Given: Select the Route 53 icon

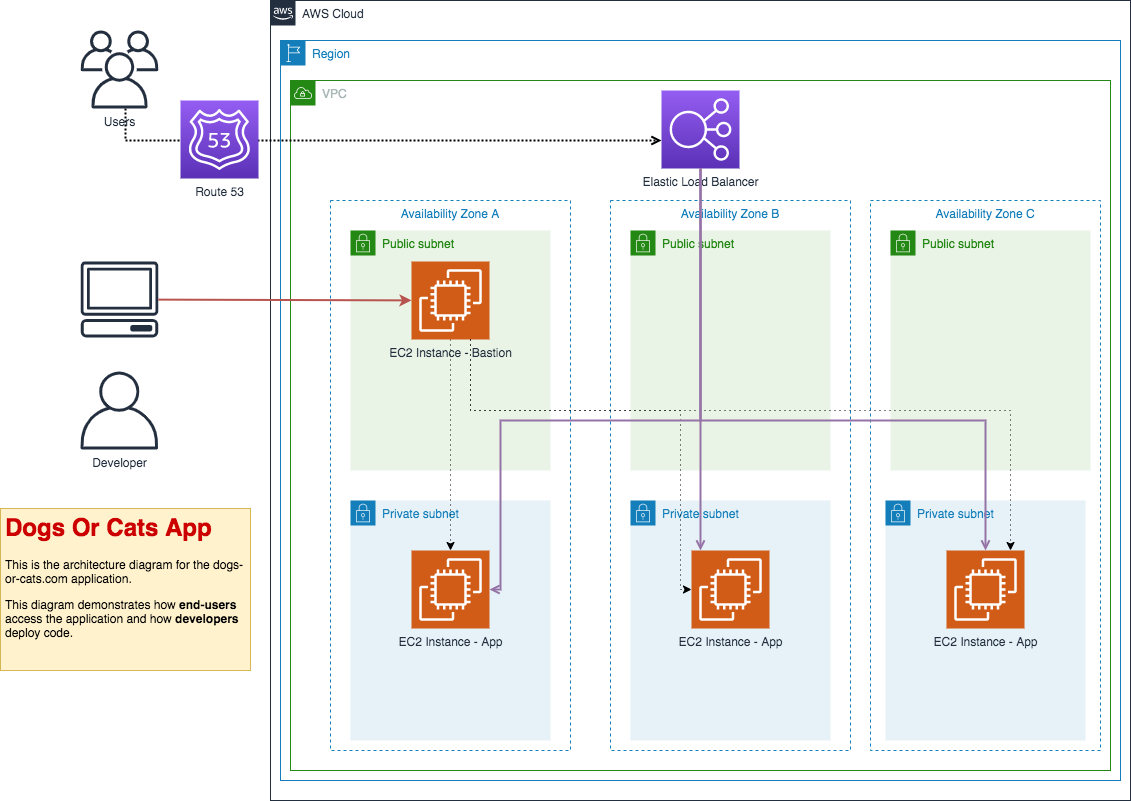Looking at the screenshot, I should (218, 139).
